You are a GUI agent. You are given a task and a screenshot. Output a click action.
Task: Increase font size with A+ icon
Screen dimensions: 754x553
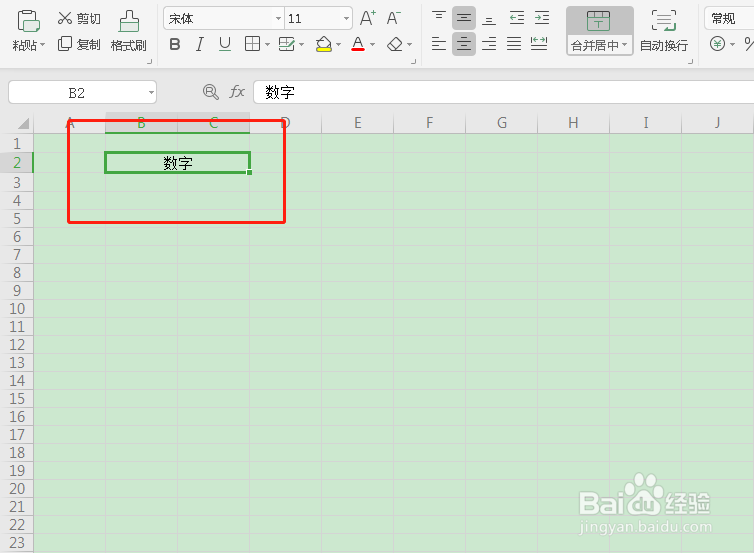[368, 18]
